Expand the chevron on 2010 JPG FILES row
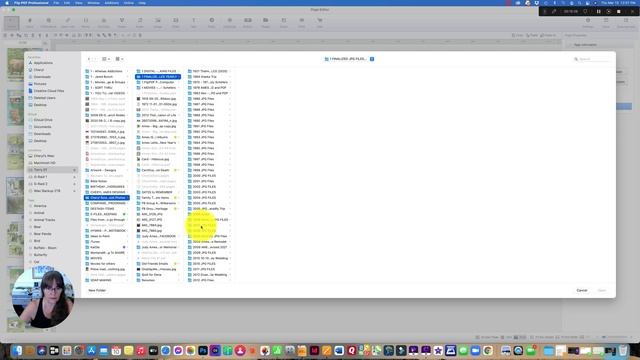Image resolution: width=640 pixels, height=360 pixels. click(230, 264)
